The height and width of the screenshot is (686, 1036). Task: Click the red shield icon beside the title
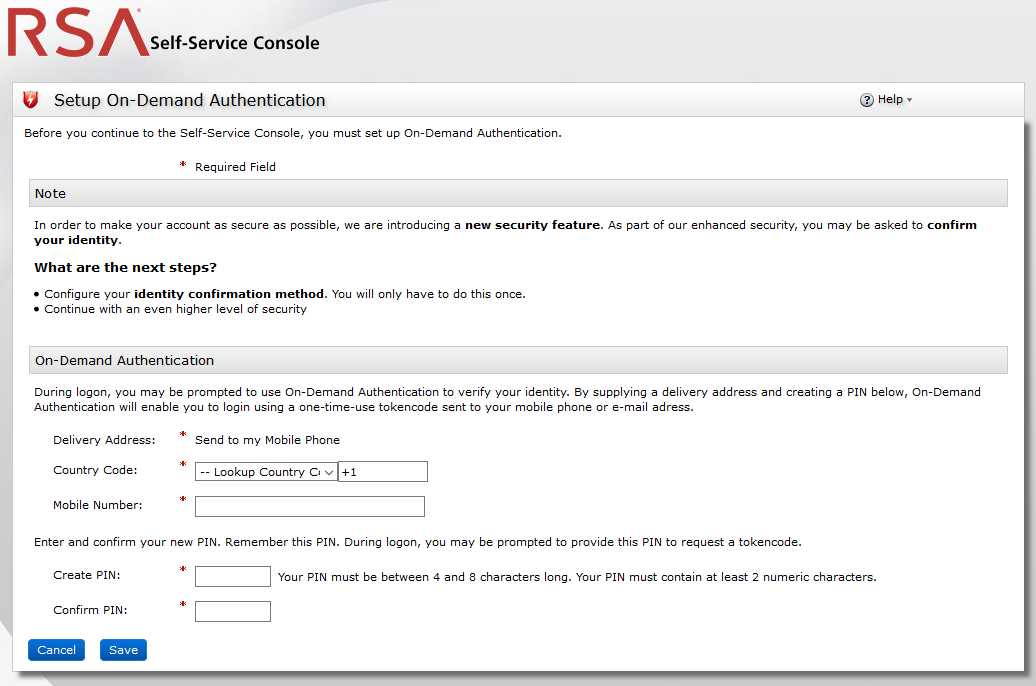[31, 100]
